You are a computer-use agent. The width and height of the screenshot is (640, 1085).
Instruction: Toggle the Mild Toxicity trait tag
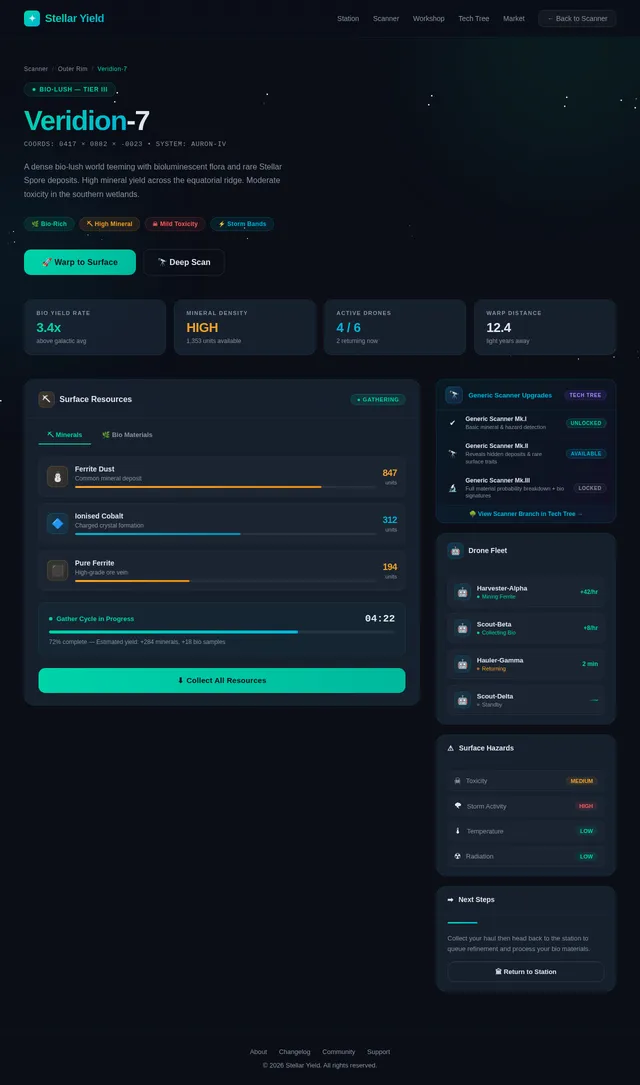tap(175, 224)
